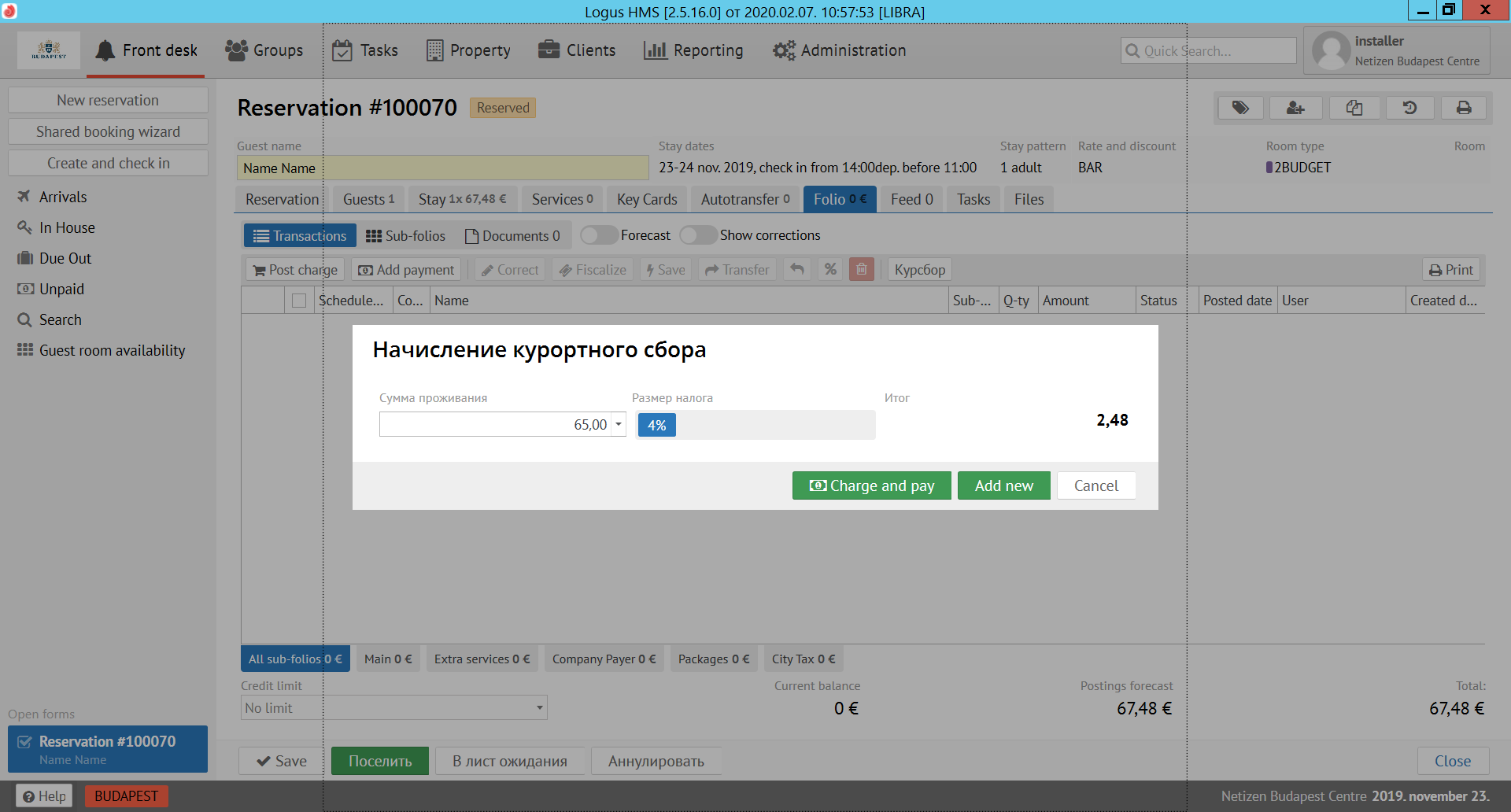
Task: Click the Quick Search field
Action: point(1208,51)
